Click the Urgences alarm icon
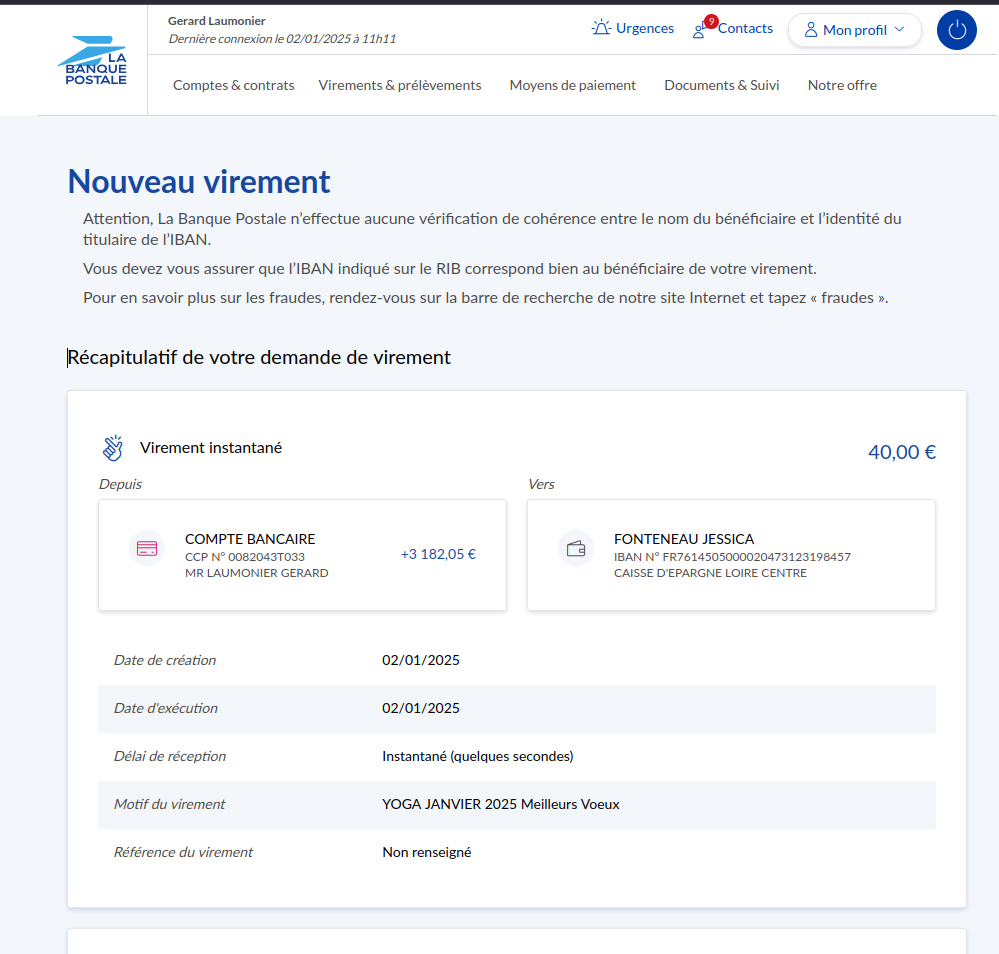The image size is (999, 954). 601,28
